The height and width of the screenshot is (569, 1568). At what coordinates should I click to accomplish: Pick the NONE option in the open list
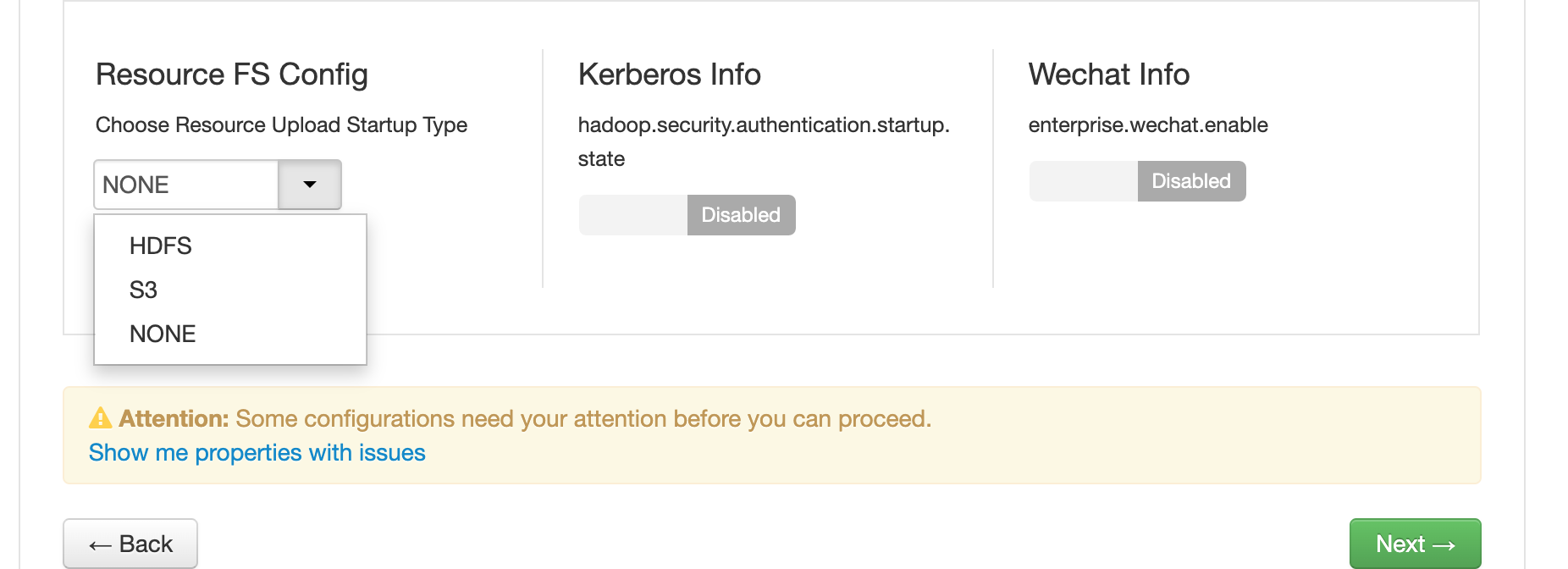(x=163, y=334)
